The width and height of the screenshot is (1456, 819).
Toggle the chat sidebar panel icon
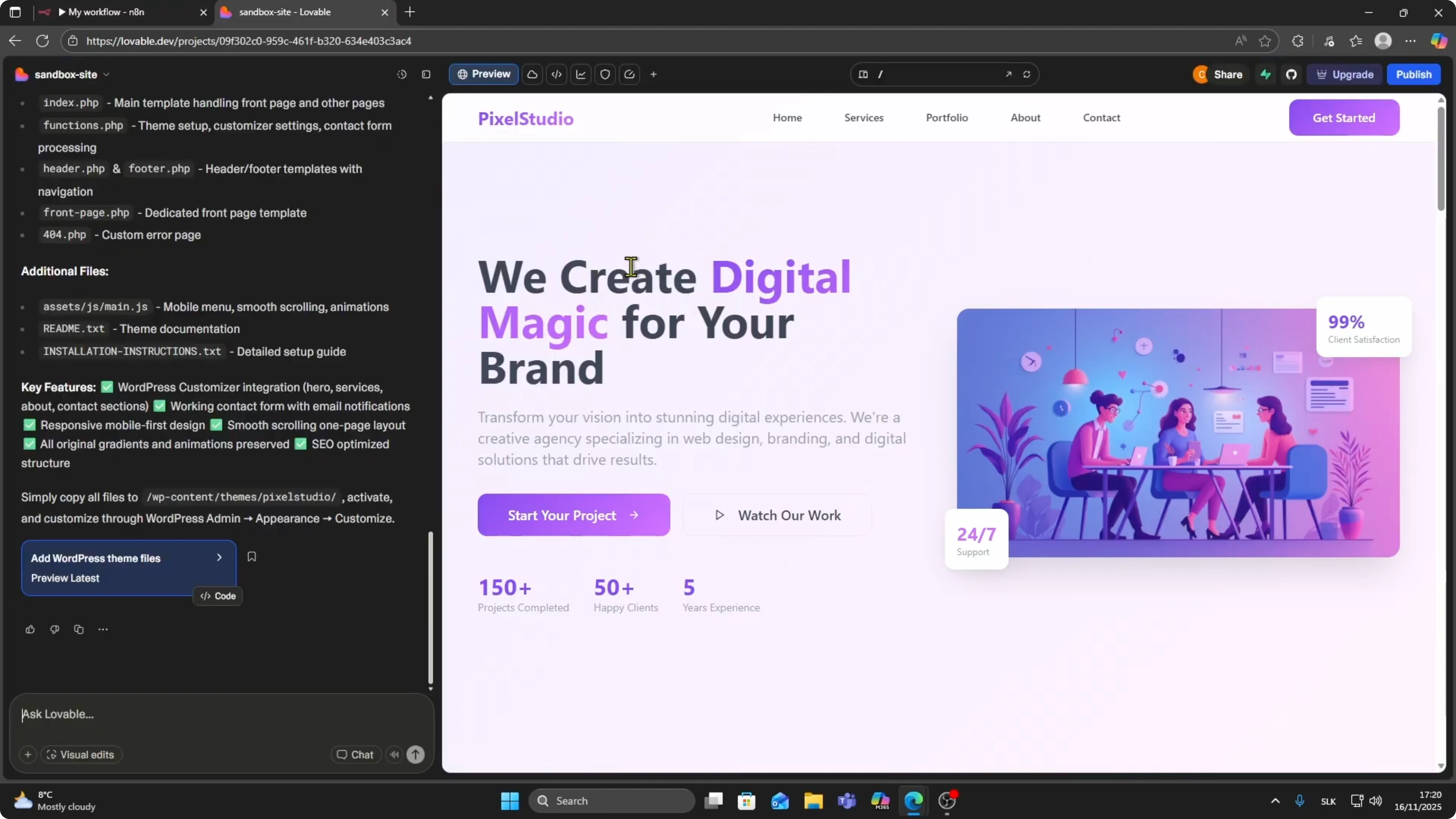tap(426, 75)
